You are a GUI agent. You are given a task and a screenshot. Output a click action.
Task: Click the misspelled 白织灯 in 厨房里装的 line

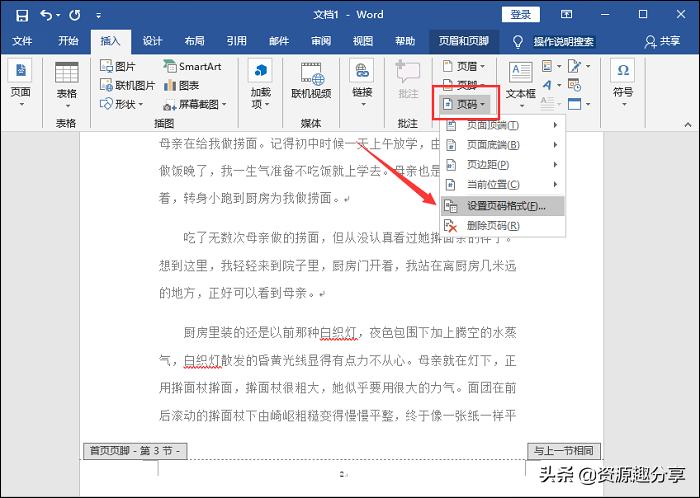[338, 333]
